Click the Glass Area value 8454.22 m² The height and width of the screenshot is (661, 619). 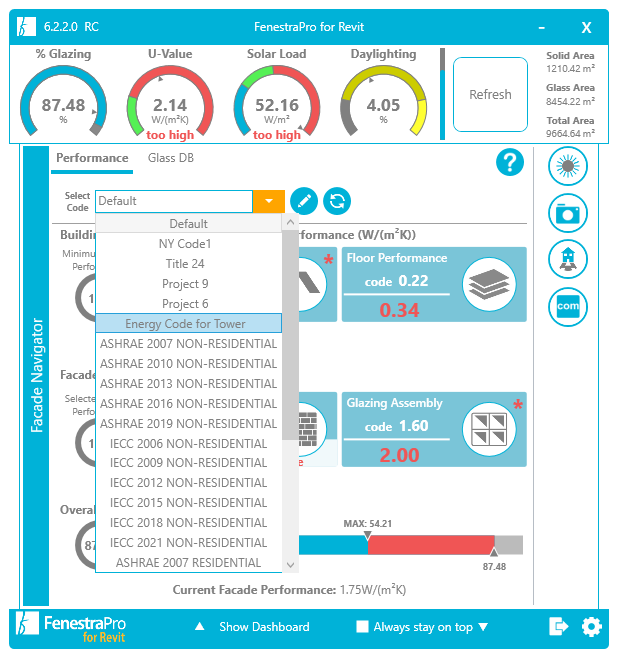pyautogui.click(x=570, y=101)
